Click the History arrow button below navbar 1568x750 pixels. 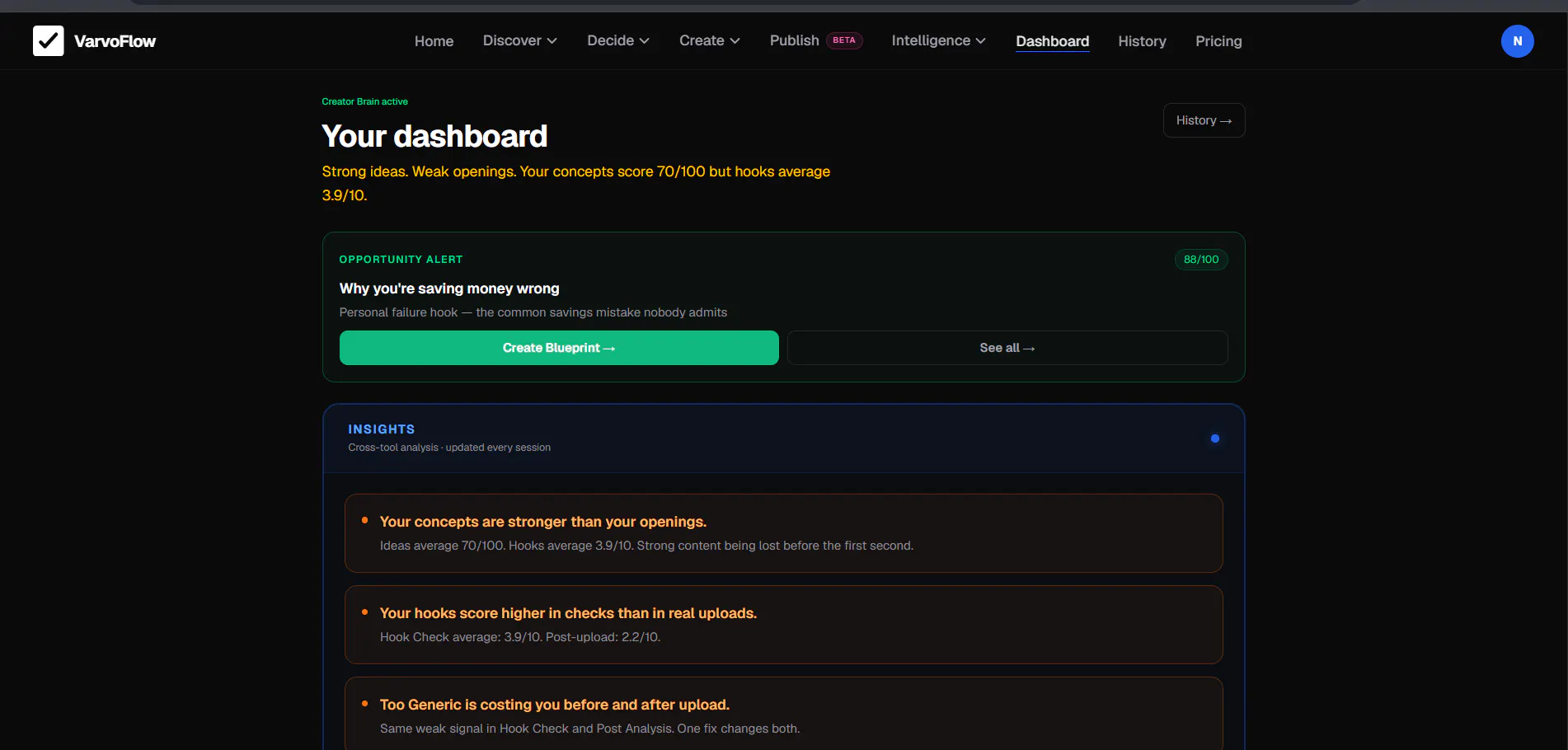1204,120
